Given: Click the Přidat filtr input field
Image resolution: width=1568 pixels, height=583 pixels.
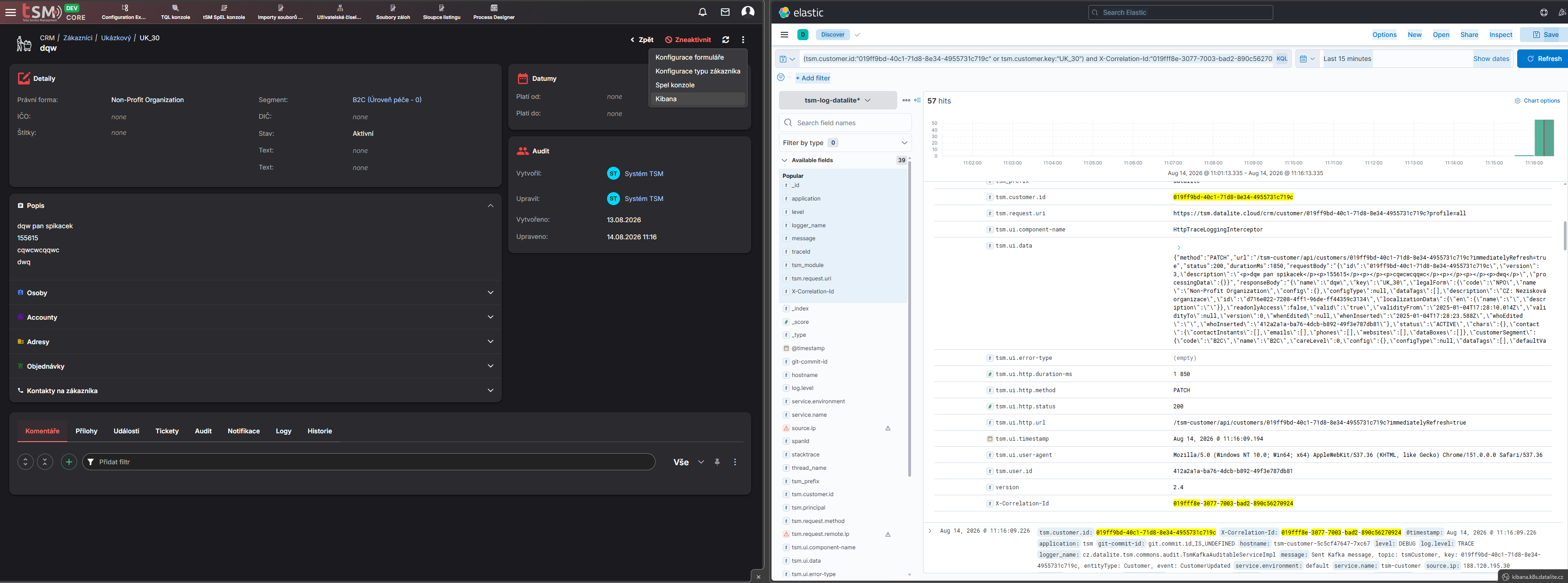Looking at the screenshot, I should [x=368, y=462].
